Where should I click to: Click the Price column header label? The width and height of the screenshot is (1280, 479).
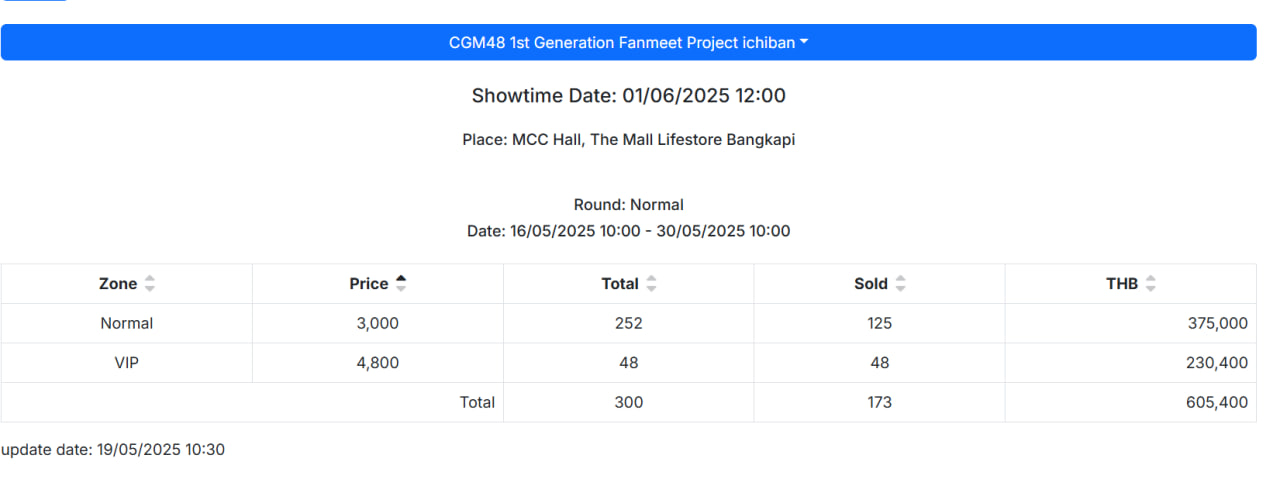(369, 284)
